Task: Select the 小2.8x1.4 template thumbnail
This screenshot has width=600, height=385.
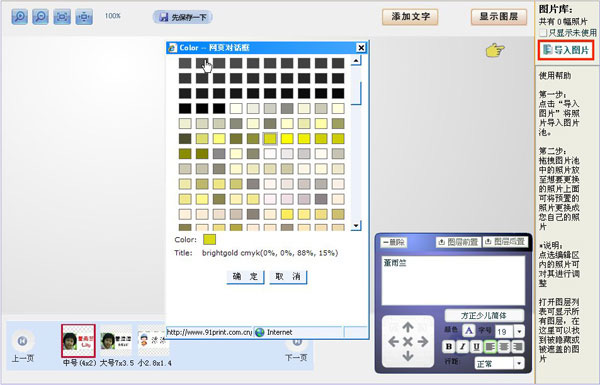Action: (153, 341)
